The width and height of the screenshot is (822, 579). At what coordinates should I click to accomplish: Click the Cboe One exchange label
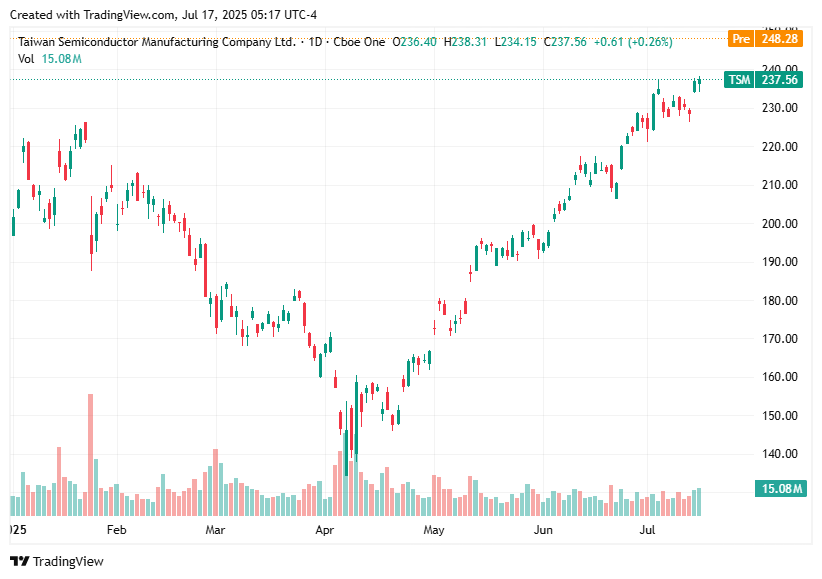(x=359, y=42)
